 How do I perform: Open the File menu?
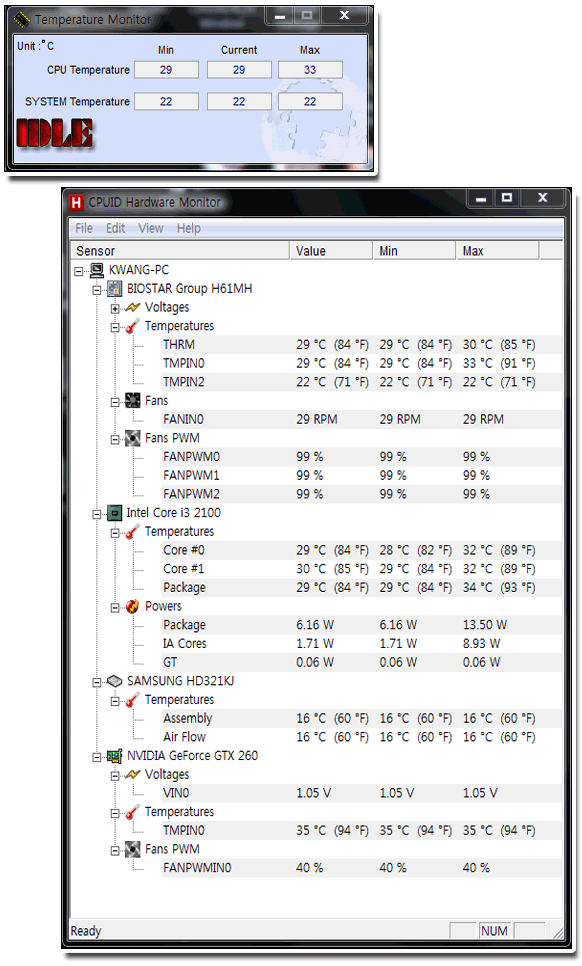[84, 228]
